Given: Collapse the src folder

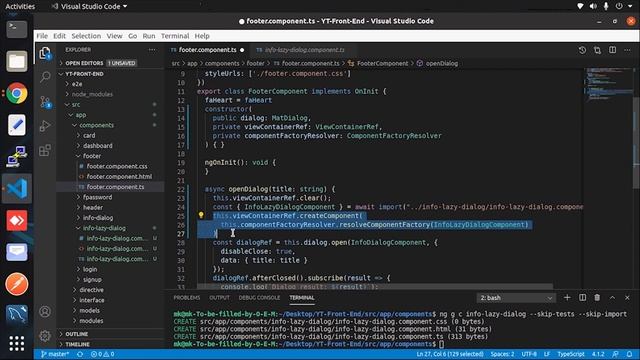Looking at the screenshot, I should [x=110, y=104].
